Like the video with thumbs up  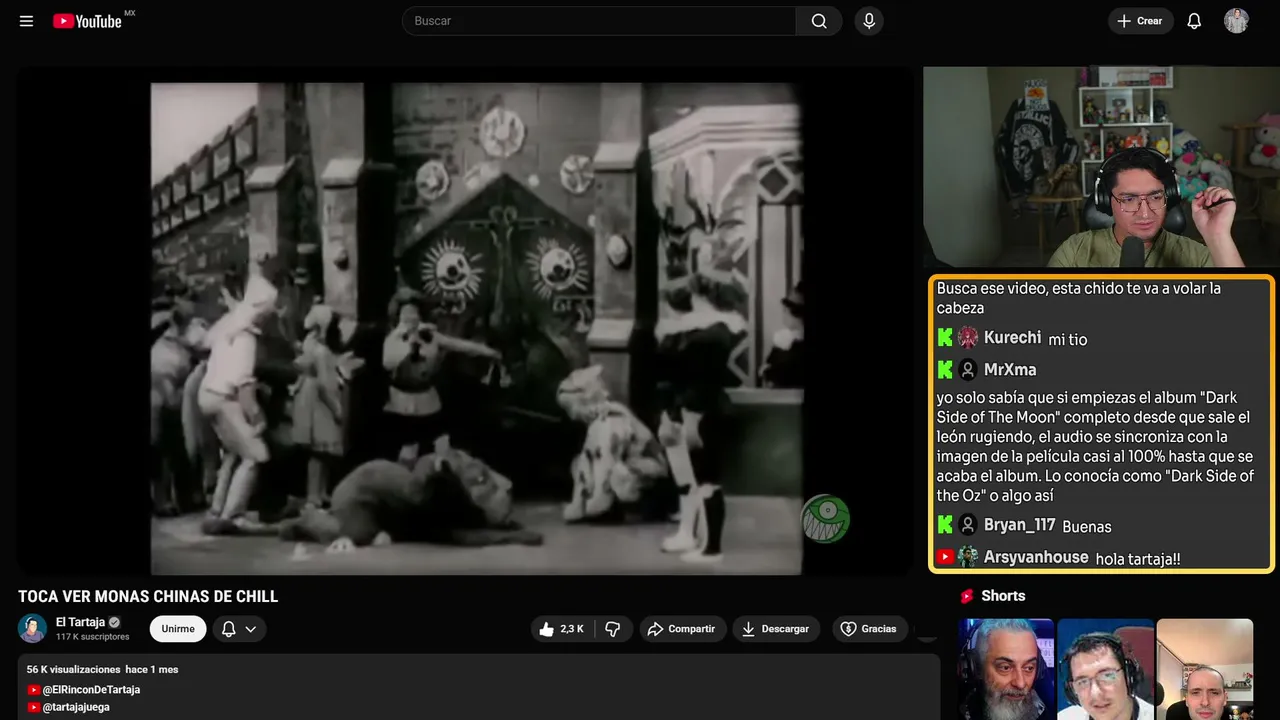562,629
